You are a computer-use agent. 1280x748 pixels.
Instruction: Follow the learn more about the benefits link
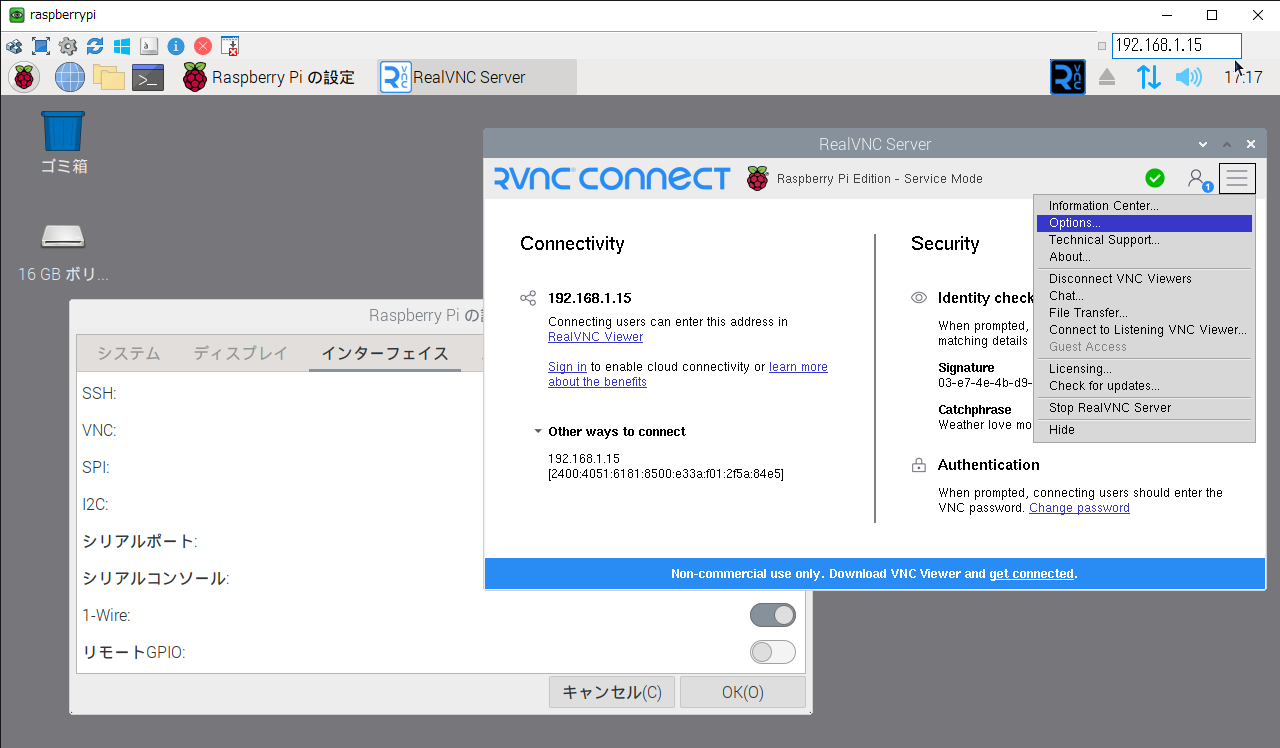tap(688, 374)
